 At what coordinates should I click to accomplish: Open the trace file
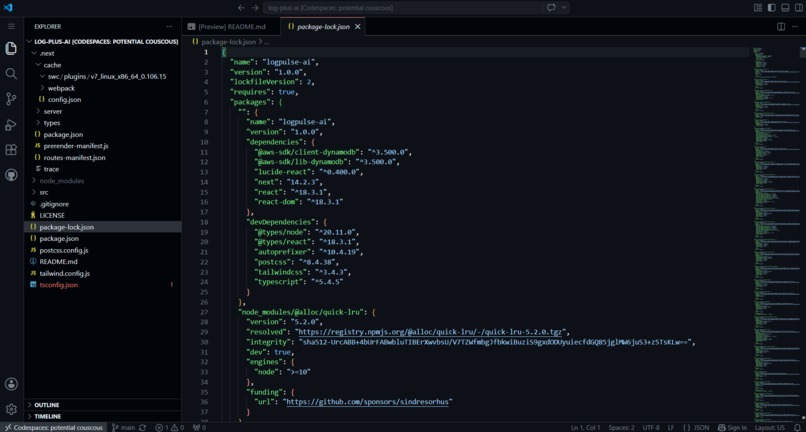tap(102, 169)
